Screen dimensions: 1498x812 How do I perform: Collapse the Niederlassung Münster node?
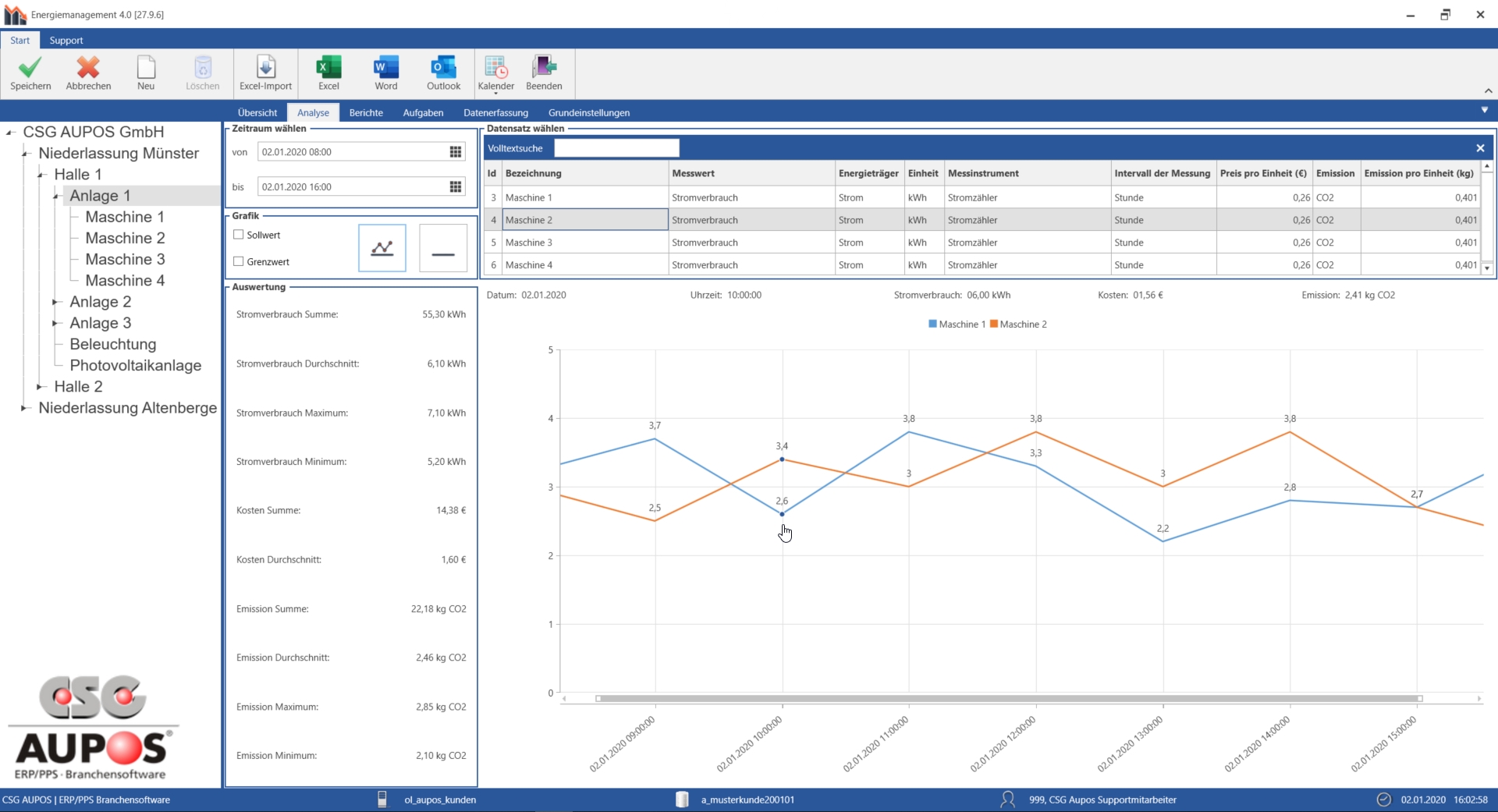click(25, 154)
